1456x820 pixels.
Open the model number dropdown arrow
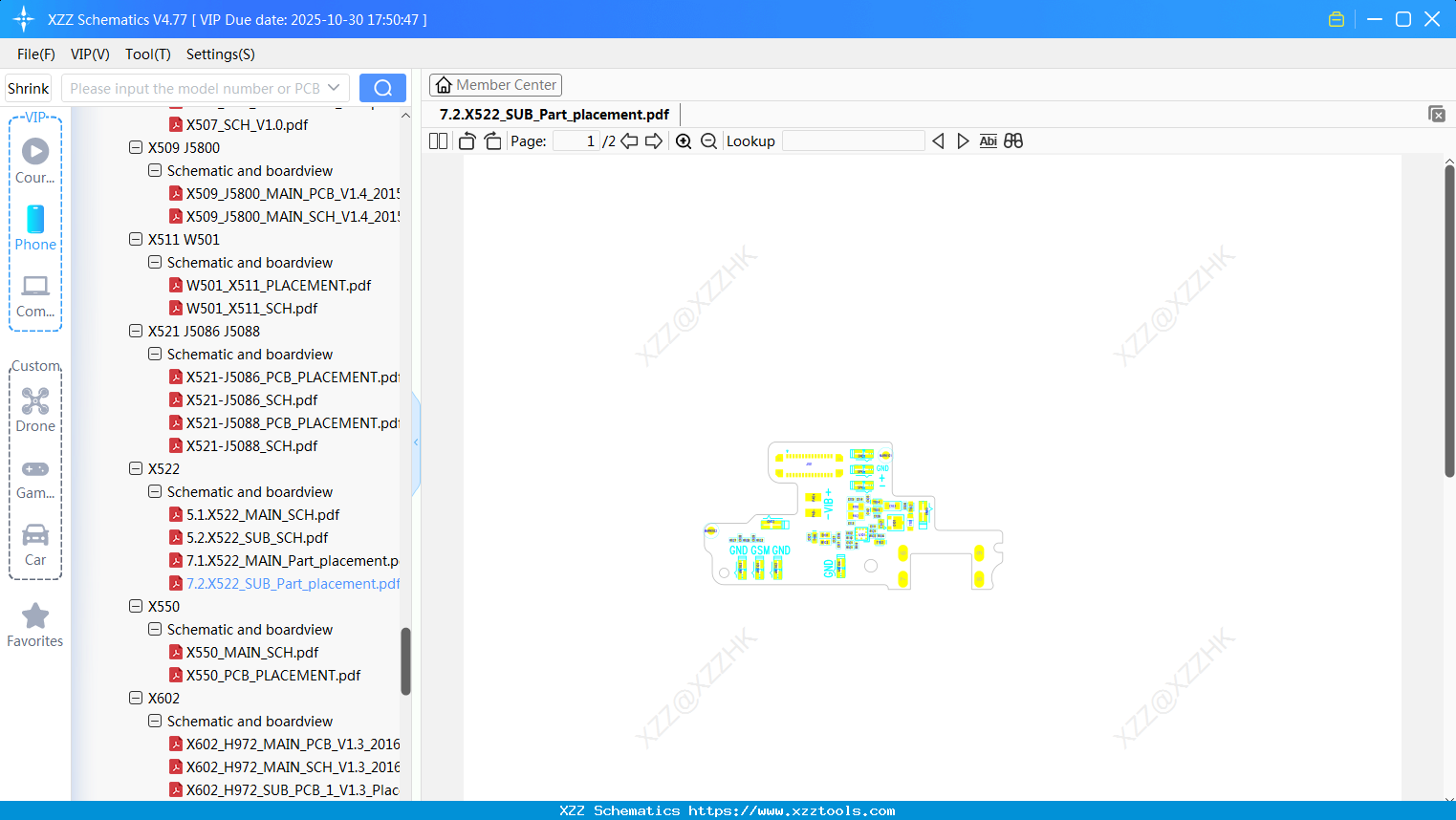[334, 87]
